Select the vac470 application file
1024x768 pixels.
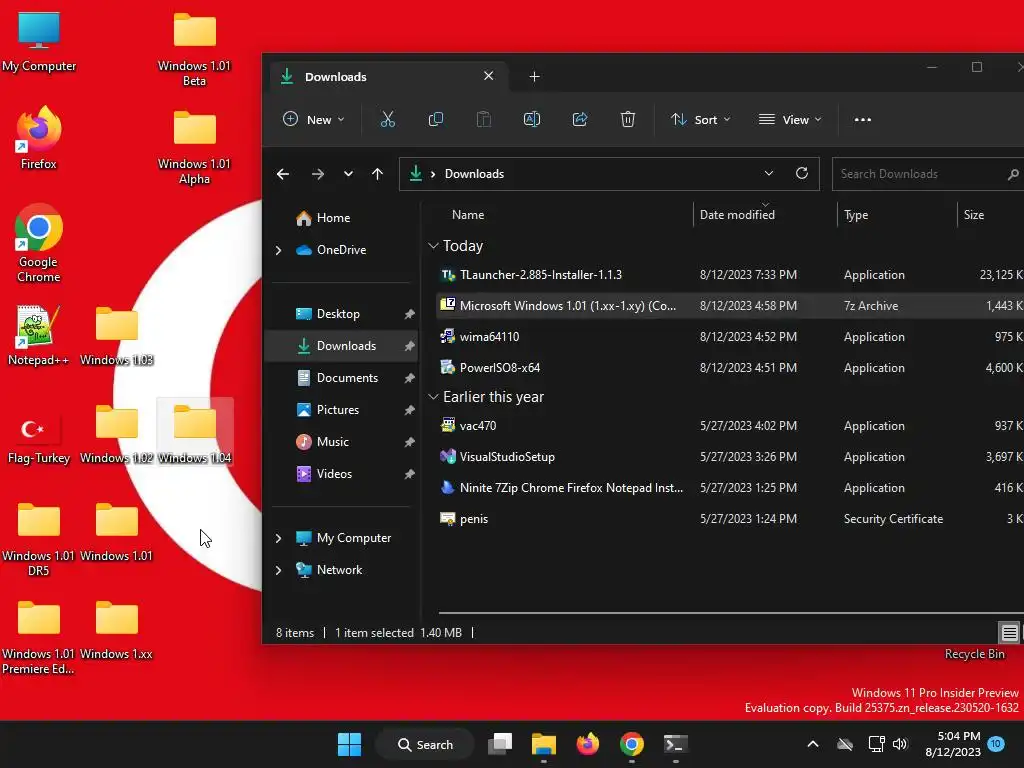[729, 426]
